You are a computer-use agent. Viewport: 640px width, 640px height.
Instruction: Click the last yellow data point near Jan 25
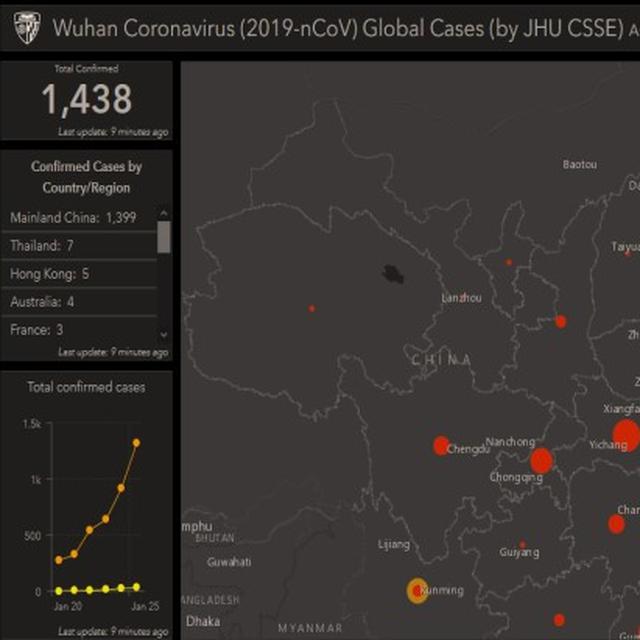click(136, 587)
